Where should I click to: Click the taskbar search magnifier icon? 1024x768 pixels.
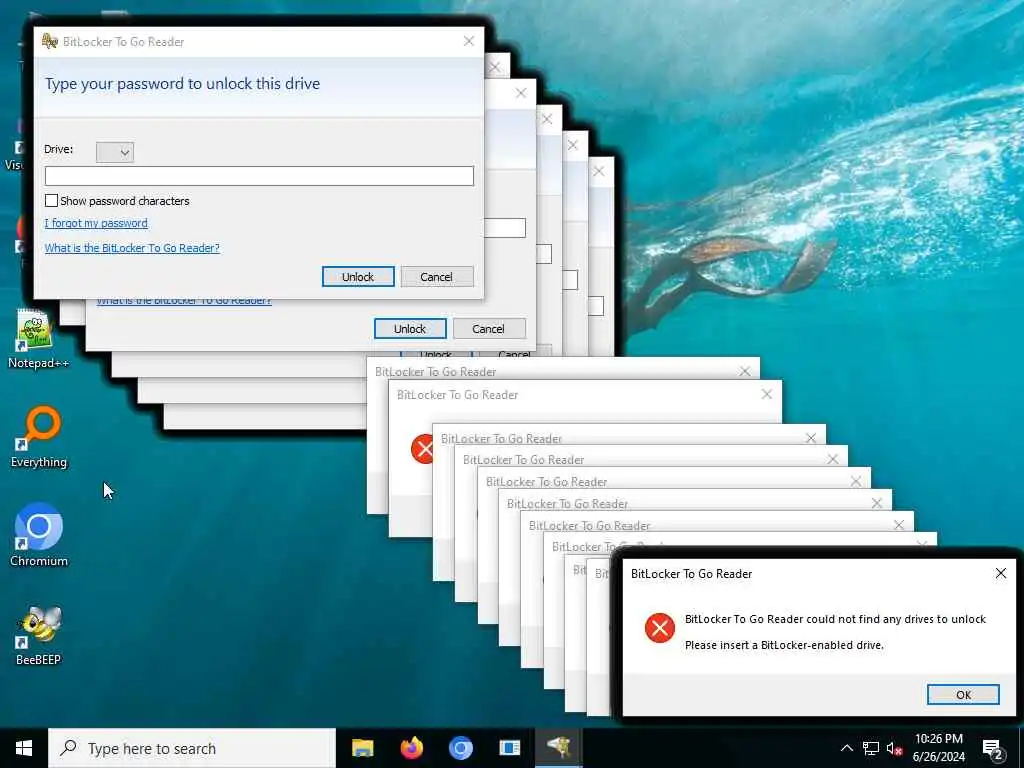(68, 748)
